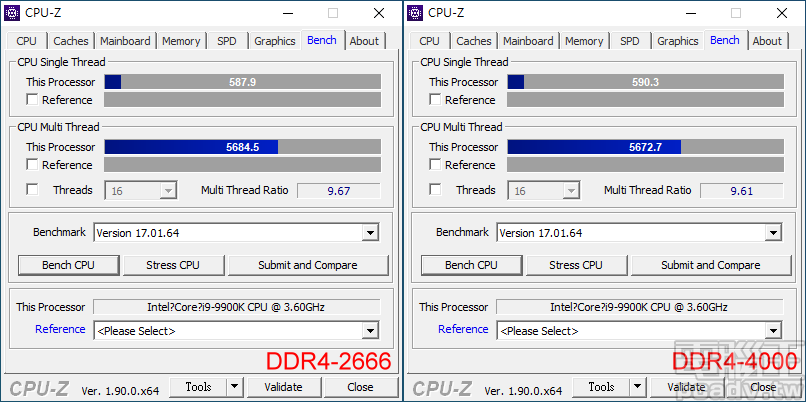Click Bench CPU button in left window

(68, 265)
